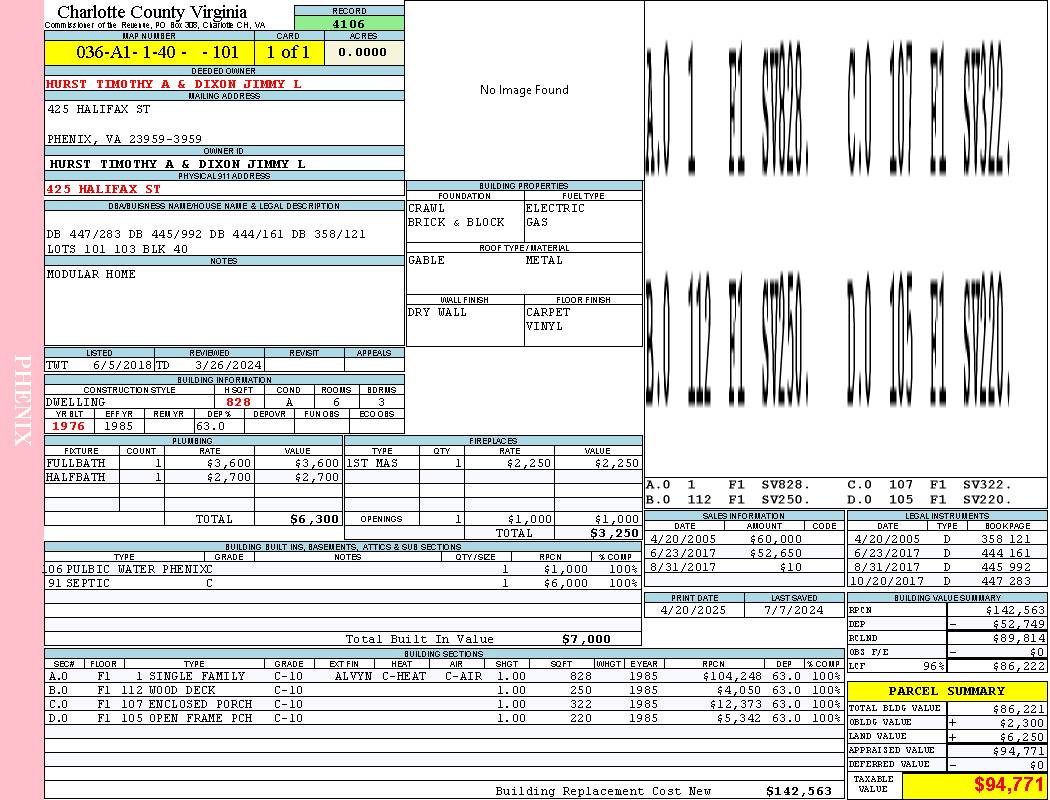Click effective year 1985 in building information
The image size is (1050, 800).
[x=119, y=426]
